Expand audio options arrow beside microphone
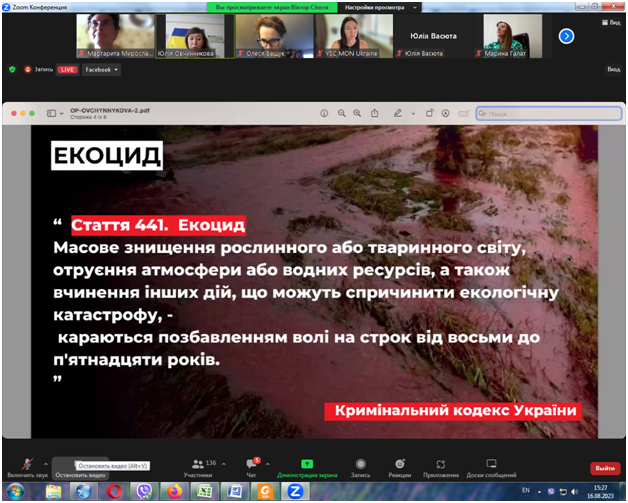 tap(45, 462)
